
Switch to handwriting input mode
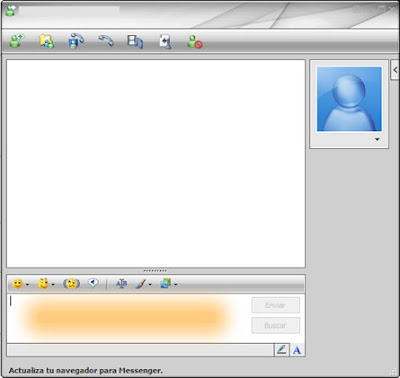coord(282,350)
